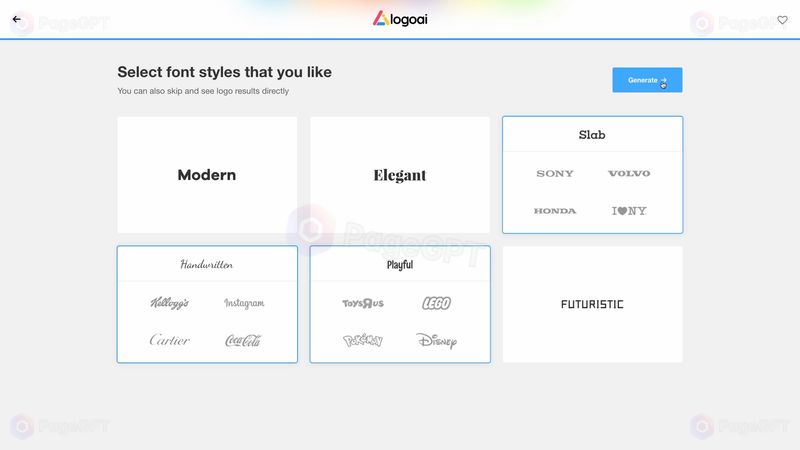
Task: Click the back arrow icon
Action: 17,19
